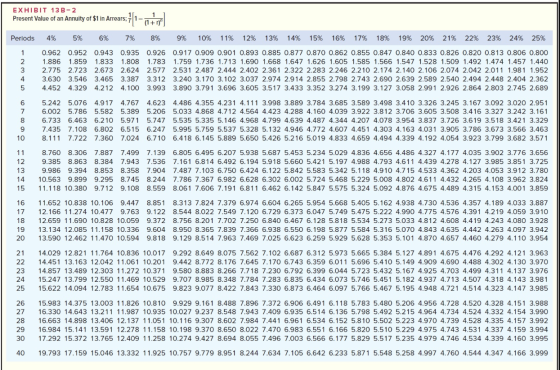
Task: Click the "Present Value of an Annuity of $1 in Arrears" caption
Action: 70,19
